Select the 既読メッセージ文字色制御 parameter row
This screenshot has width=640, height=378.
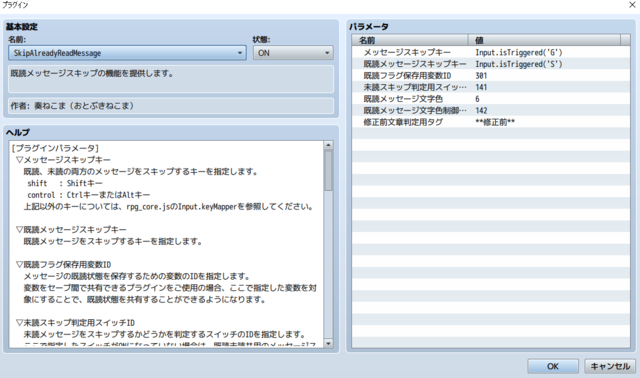491,110
